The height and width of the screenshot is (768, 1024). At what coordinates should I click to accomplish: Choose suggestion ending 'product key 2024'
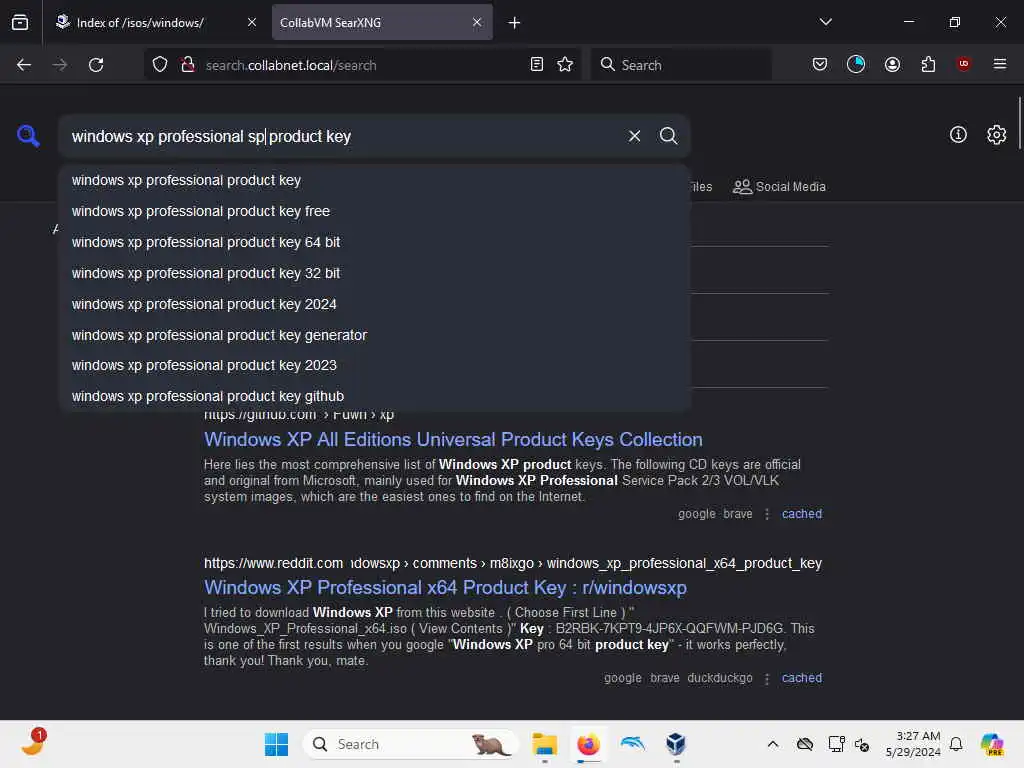point(375,304)
